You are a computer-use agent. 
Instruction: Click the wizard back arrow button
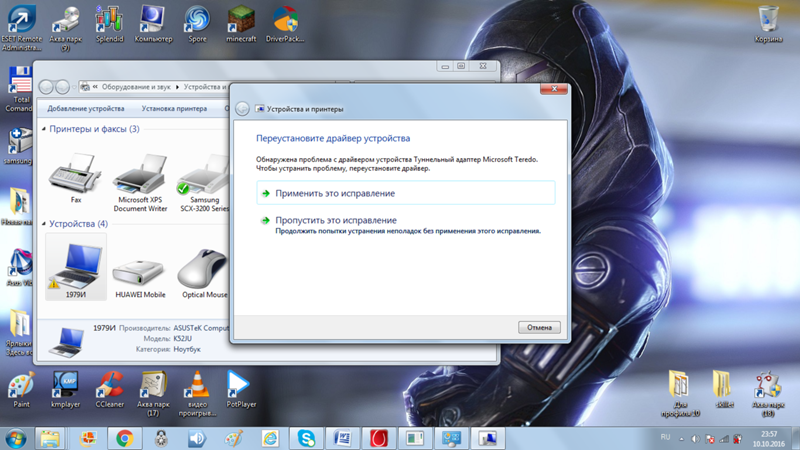pos(242,109)
